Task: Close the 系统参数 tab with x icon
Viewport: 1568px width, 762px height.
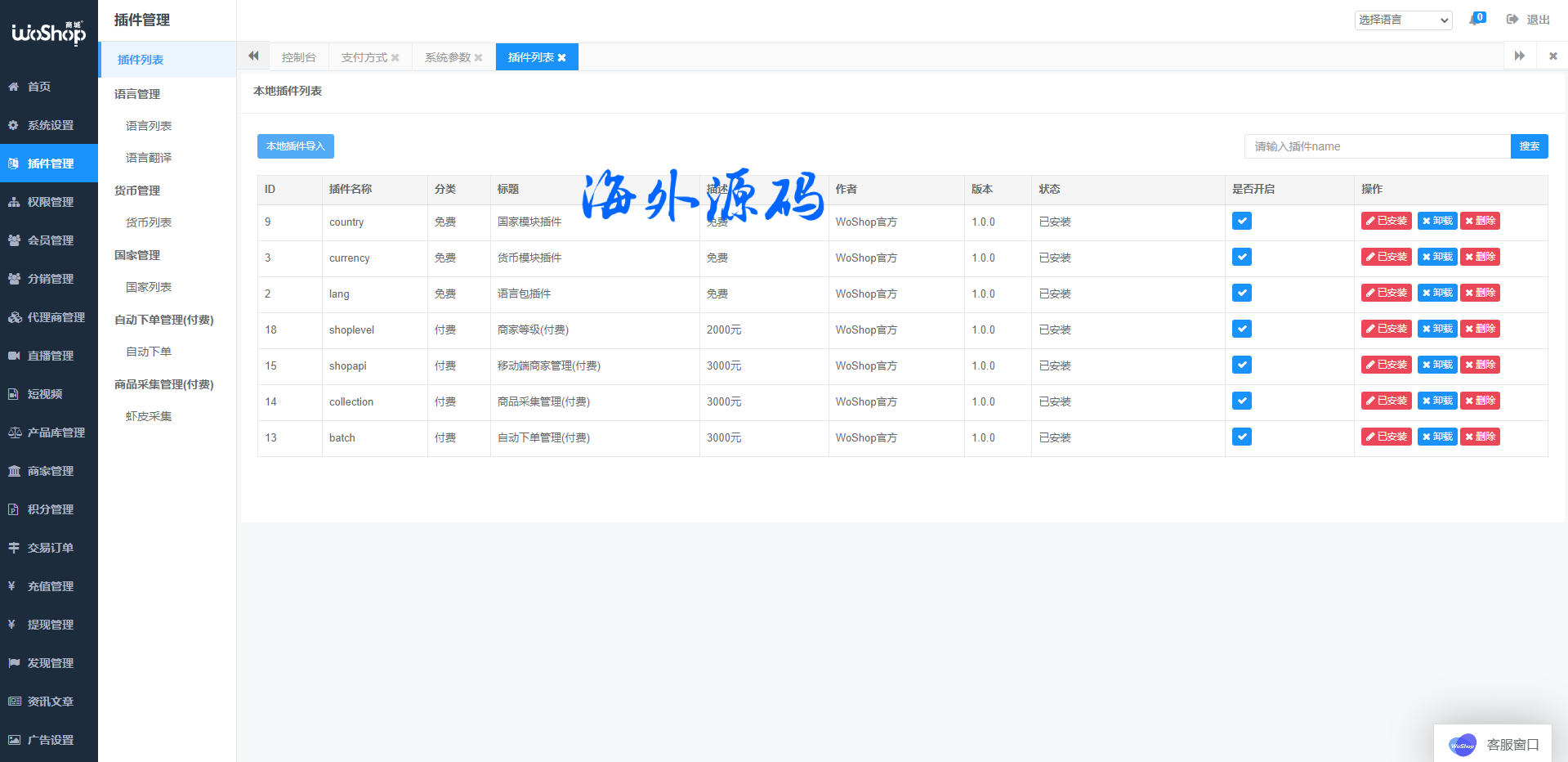Action: coord(479,58)
